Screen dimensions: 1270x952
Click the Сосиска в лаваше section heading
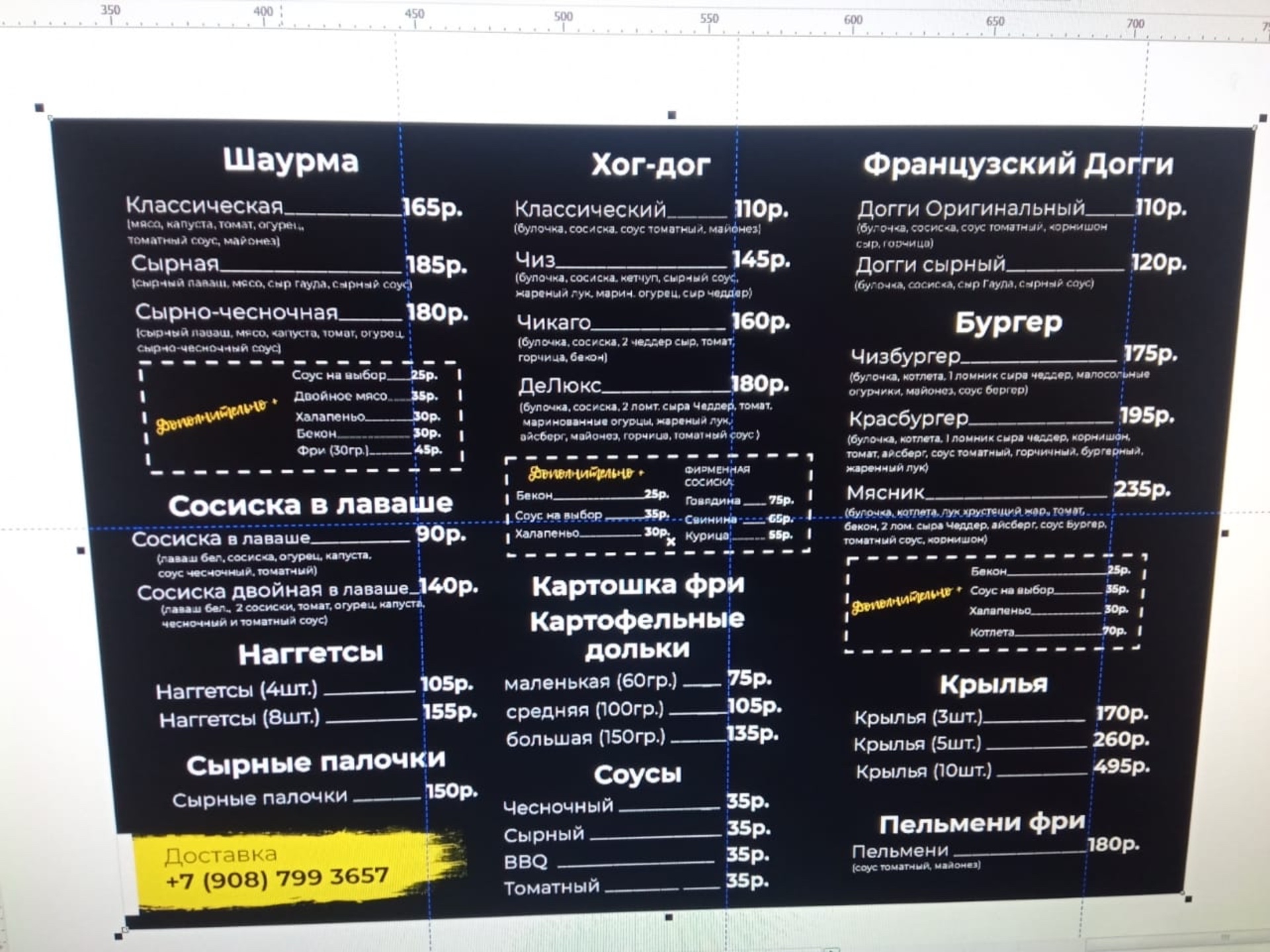(x=310, y=505)
